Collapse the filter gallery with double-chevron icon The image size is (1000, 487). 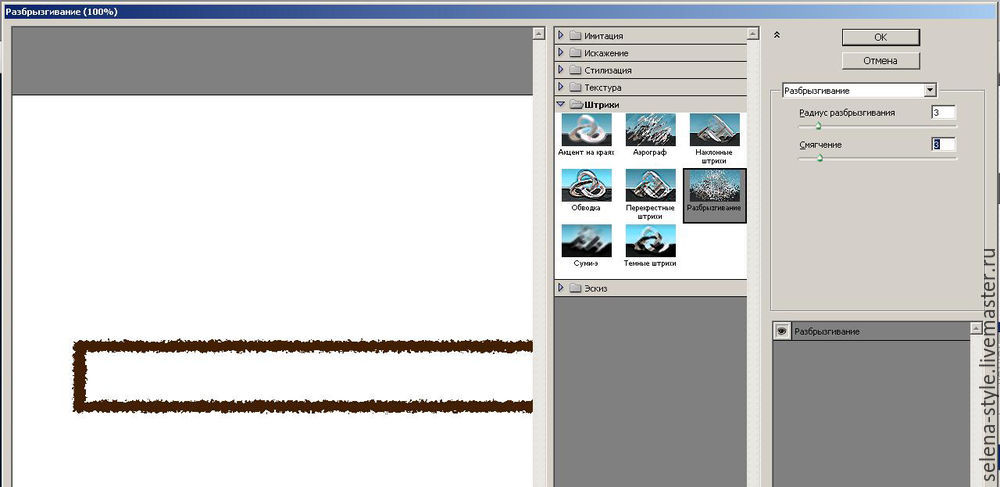point(777,35)
